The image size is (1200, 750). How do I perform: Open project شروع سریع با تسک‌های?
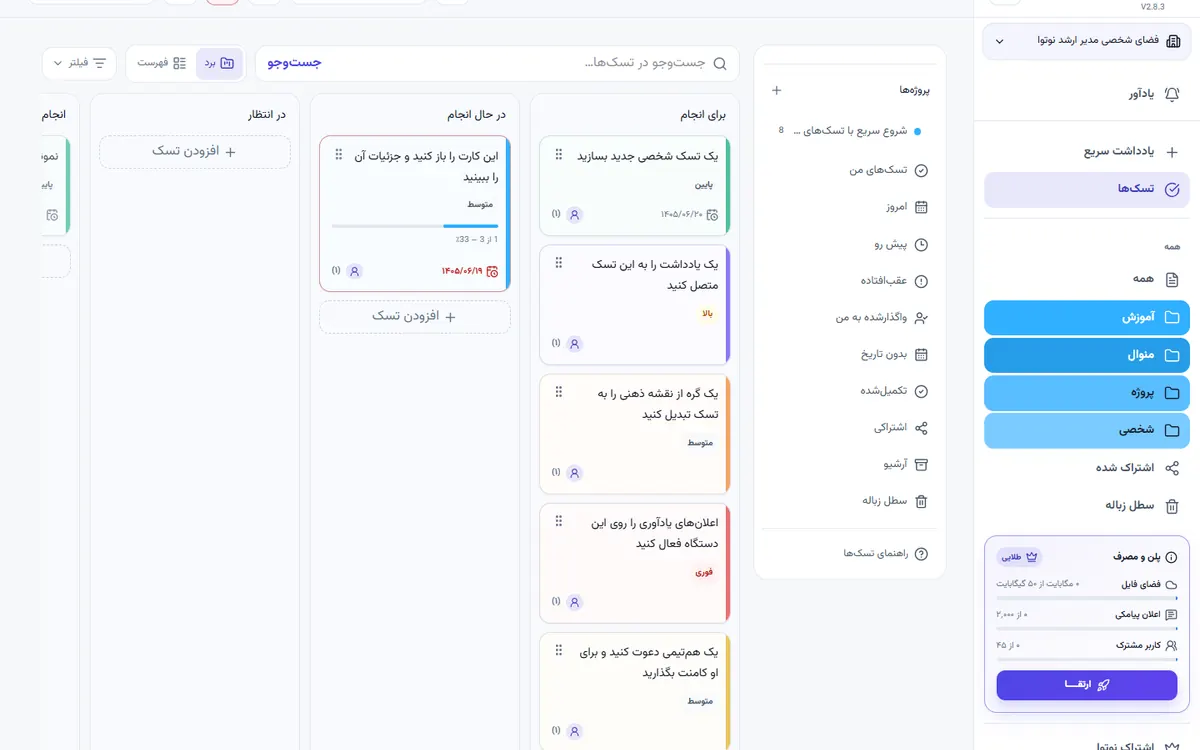click(850, 131)
